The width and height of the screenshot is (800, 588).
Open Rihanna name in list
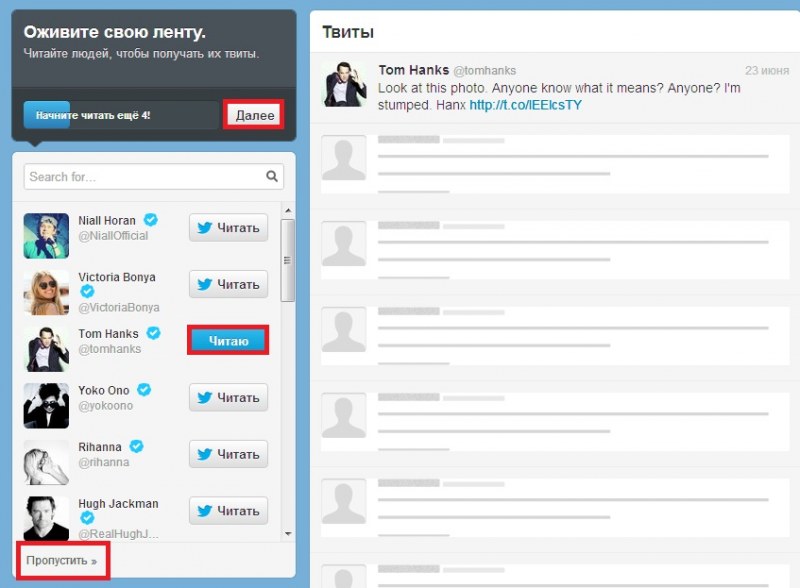[100, 447]
